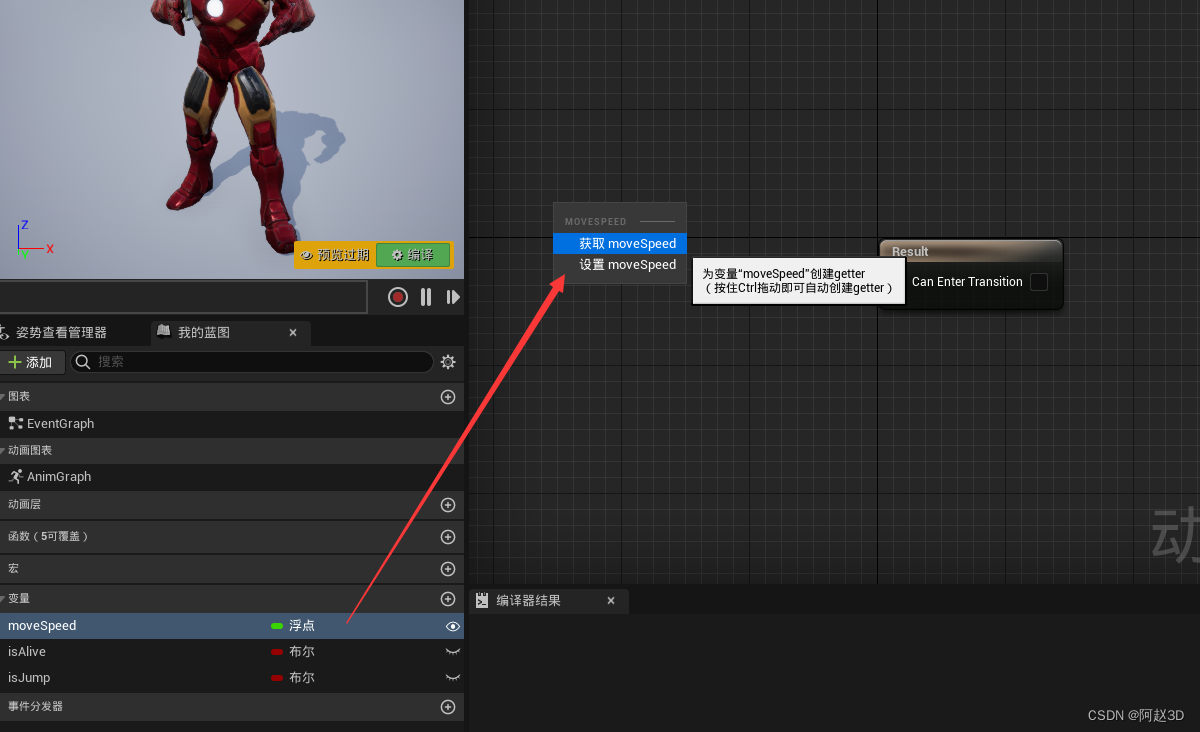This screenshot has height=732, width=1200.
Task: Click the 编译器结果 tab icon
Action: coord(482,601)
